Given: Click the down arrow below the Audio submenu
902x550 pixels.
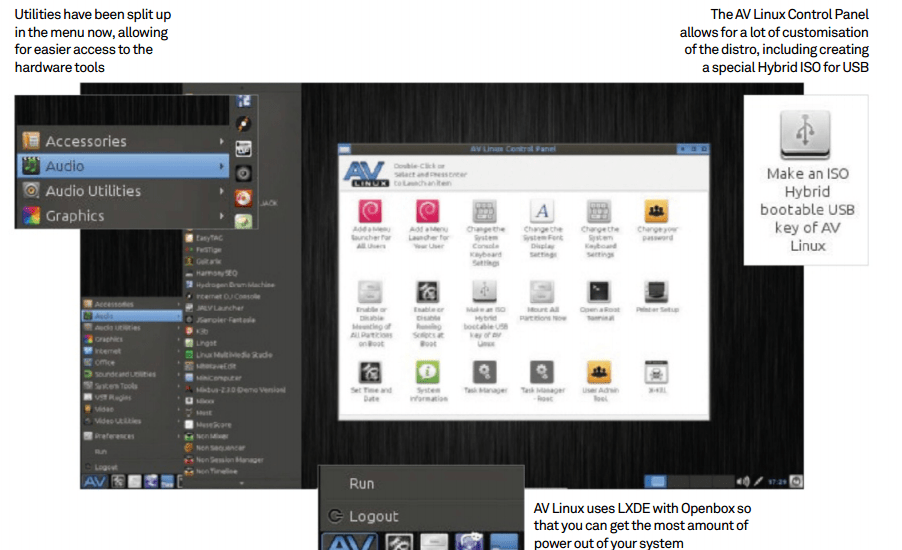Looking at the screenshot, I should point(242,483).
